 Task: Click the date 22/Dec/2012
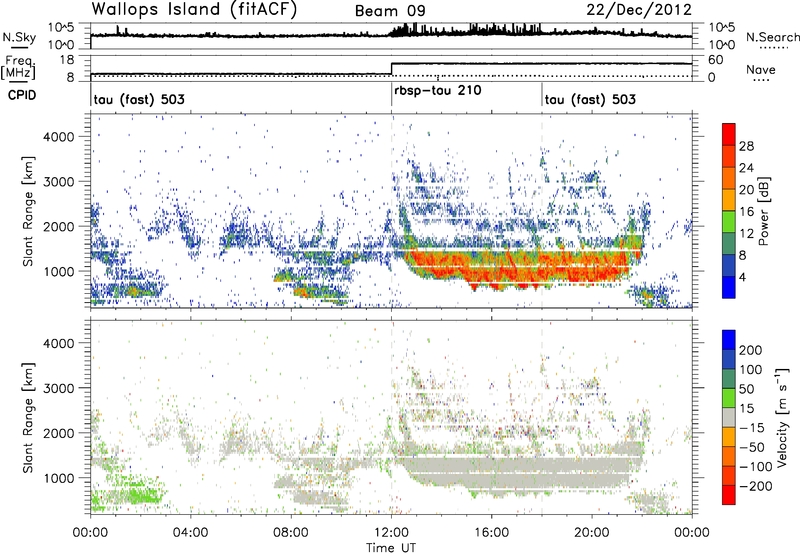[x=639, y=9]
